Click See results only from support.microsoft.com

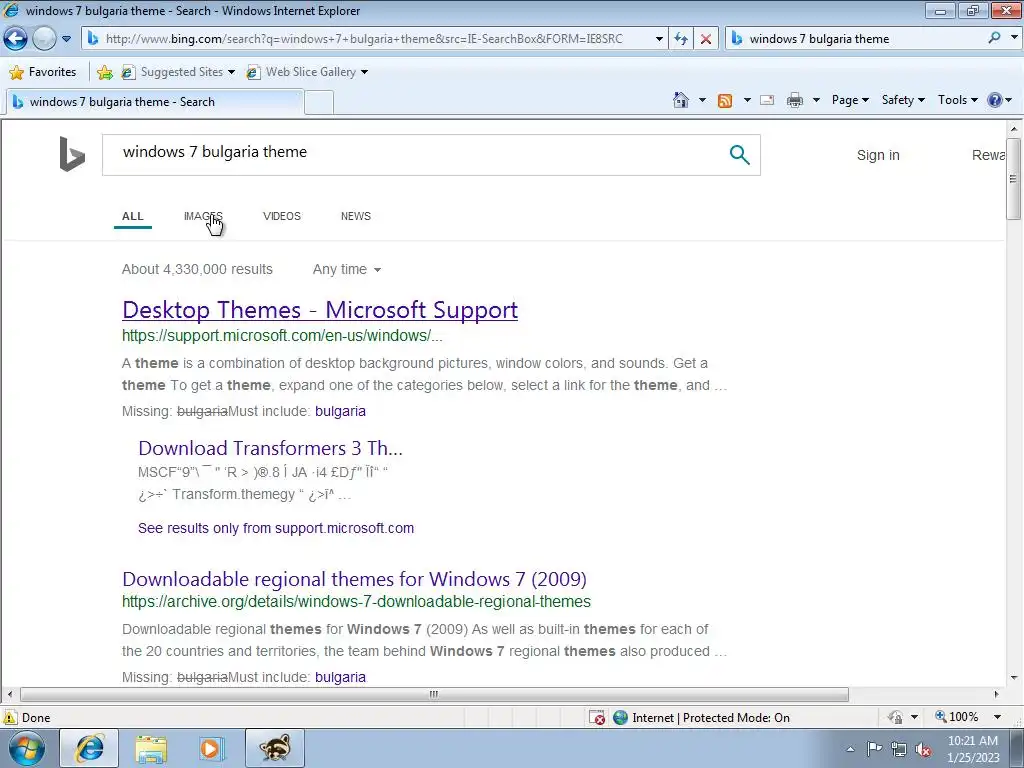(x=276, y=528)
